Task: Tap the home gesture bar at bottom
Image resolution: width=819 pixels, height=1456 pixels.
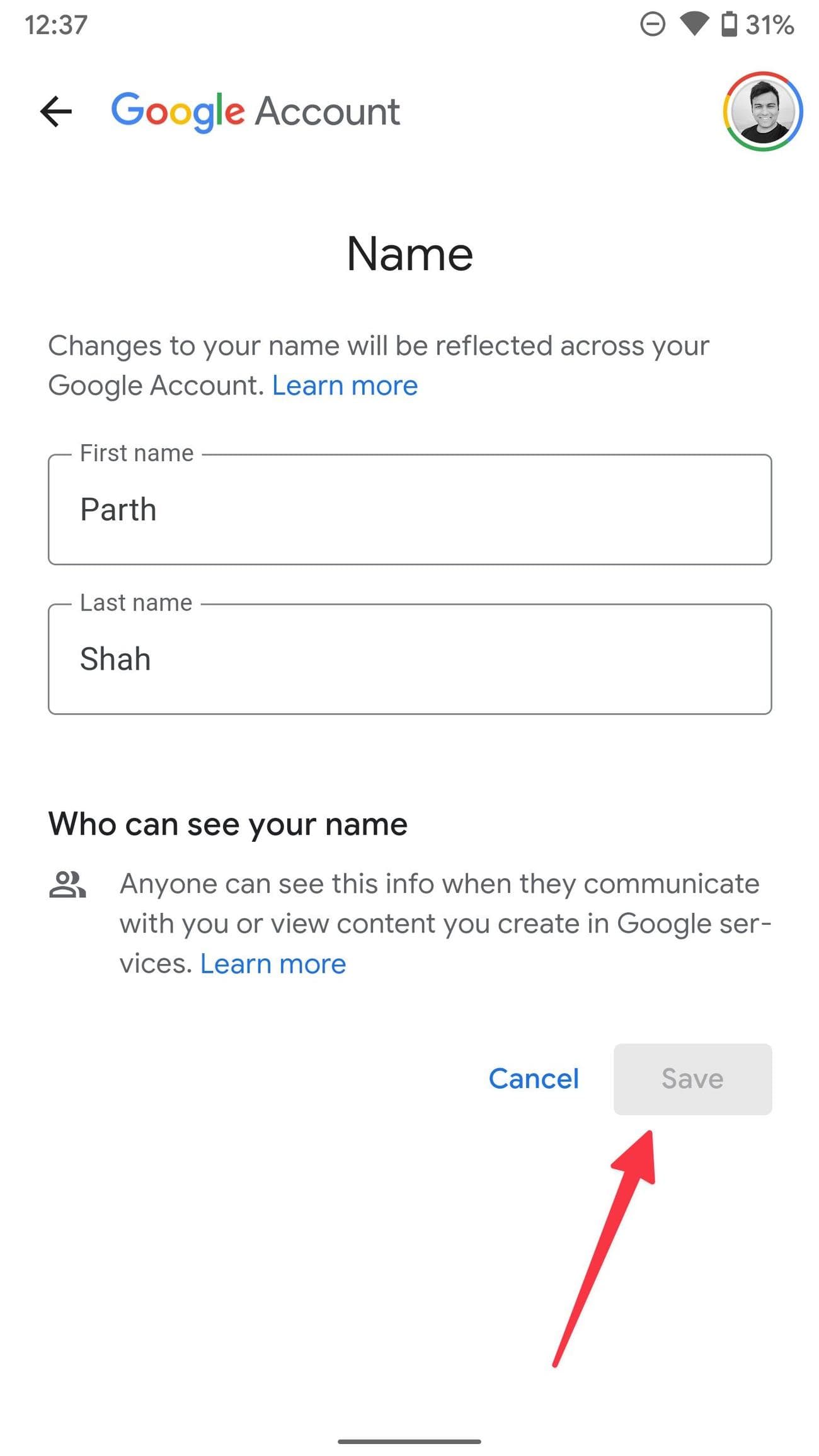Action: pos(409,1441)
